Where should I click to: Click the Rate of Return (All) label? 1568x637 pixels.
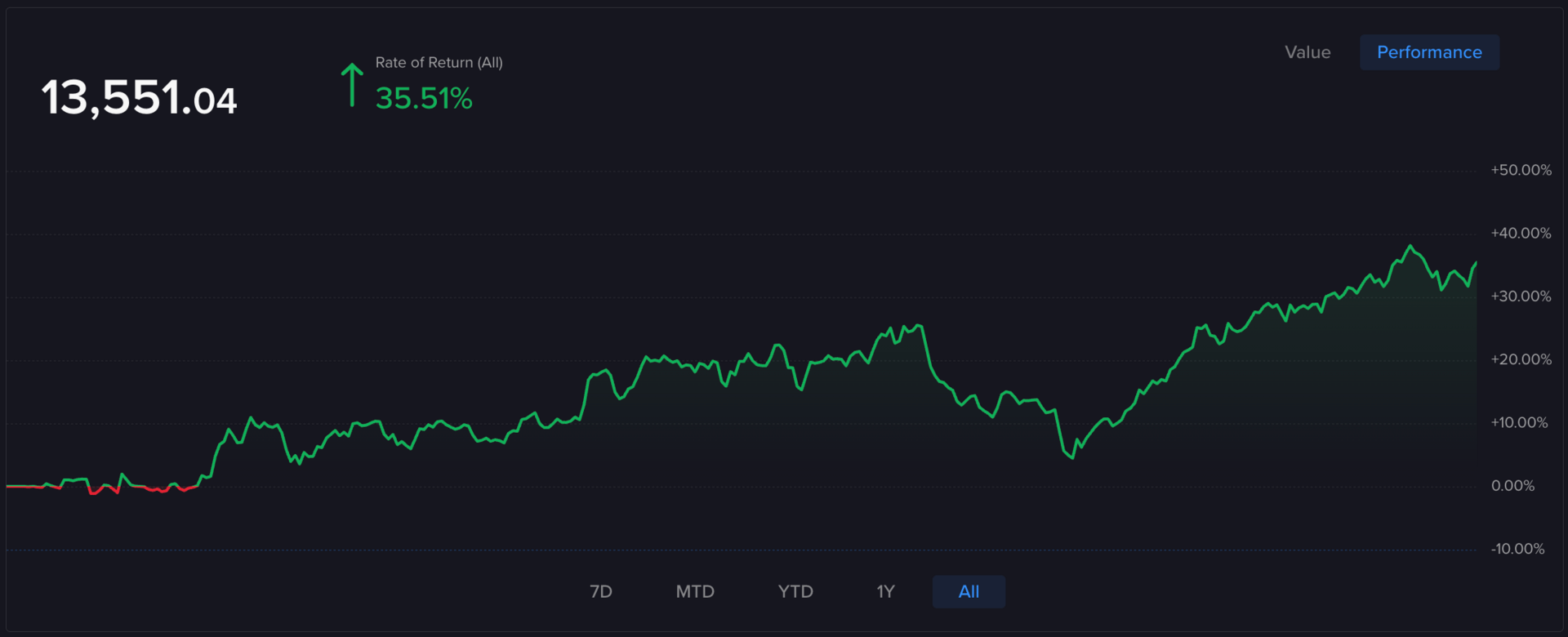(439, 63)
